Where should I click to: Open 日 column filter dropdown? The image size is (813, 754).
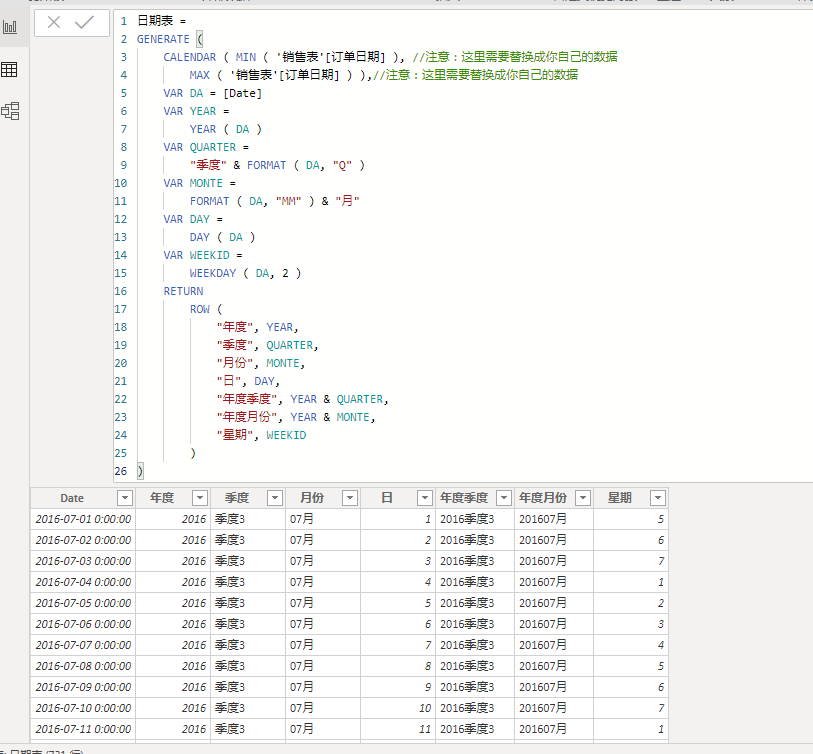pos(425,498)
